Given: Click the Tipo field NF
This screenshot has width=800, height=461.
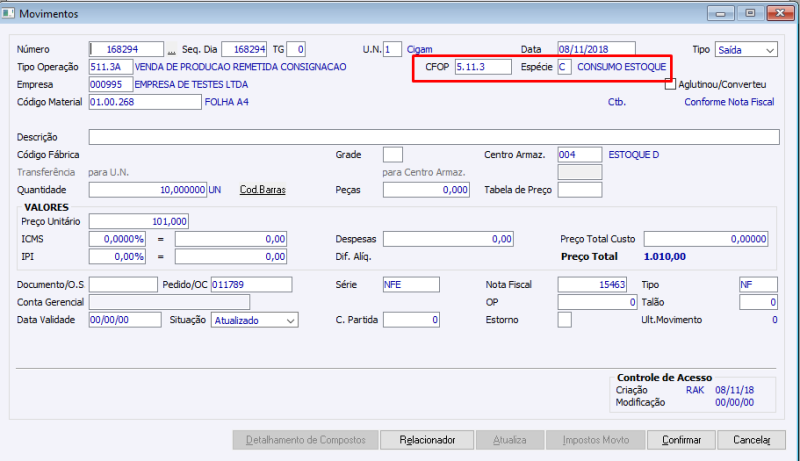Looking at the screenshot, I should [758, 285].
